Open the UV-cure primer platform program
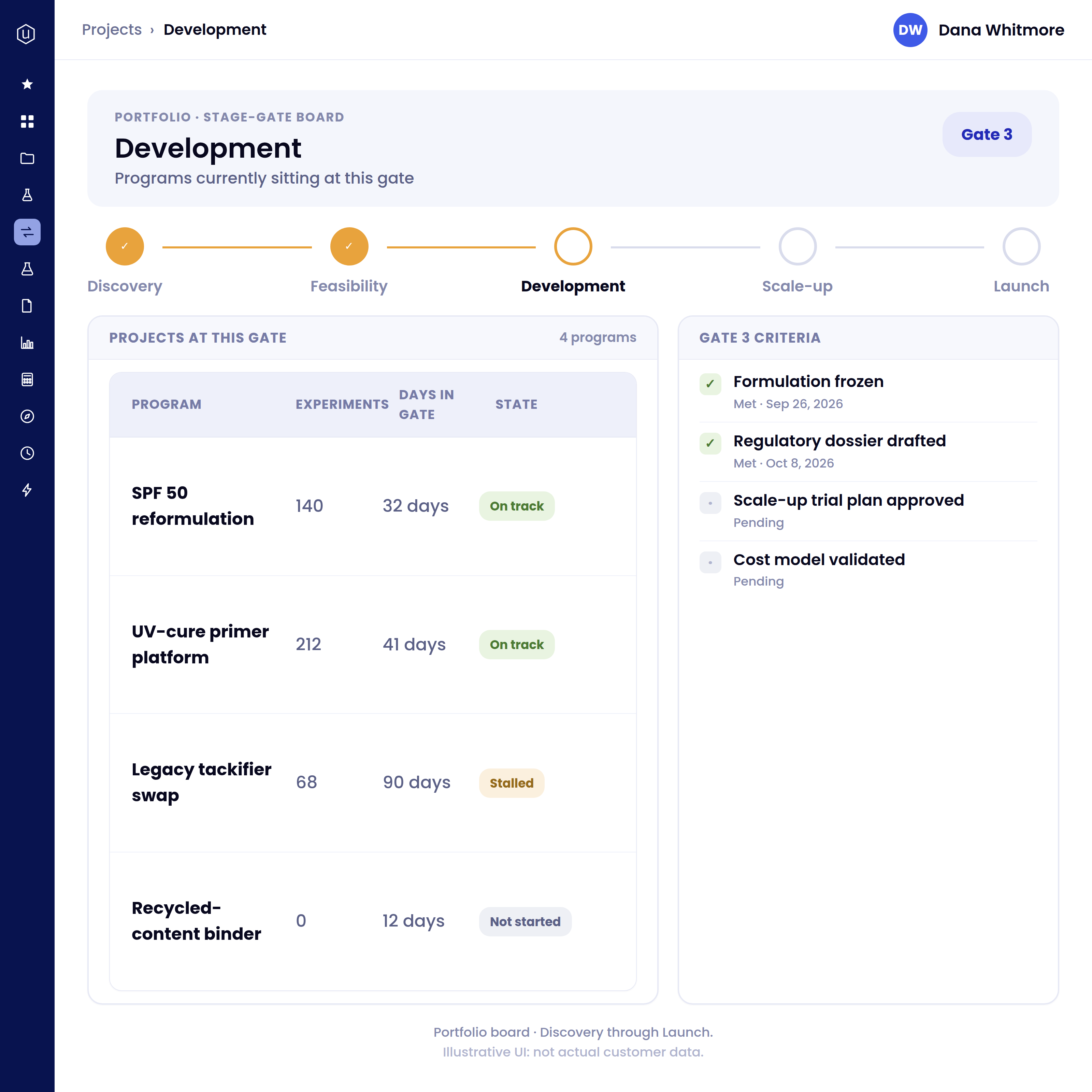1092x1092 pixels. [200, 644]
